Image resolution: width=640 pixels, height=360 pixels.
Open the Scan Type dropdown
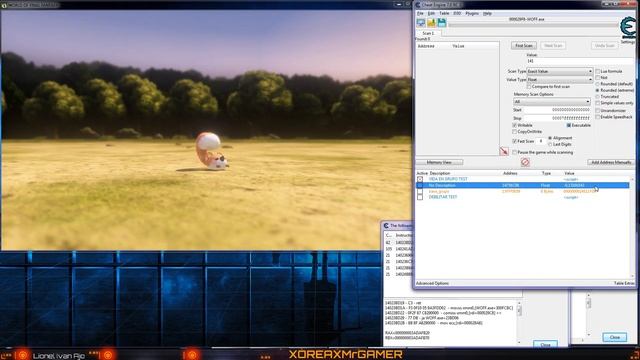click(x=560, y=71)
